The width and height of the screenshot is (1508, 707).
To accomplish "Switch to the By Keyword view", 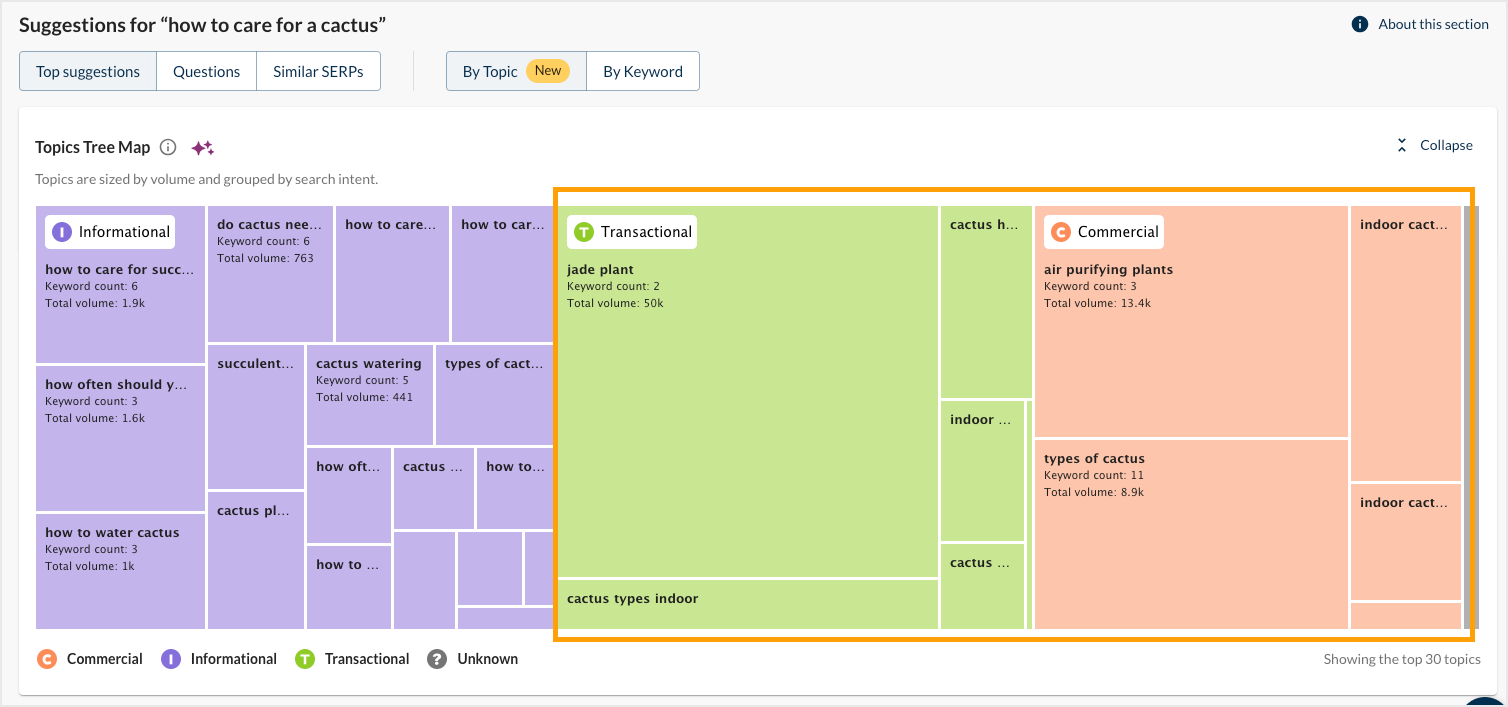I will 642,71.
